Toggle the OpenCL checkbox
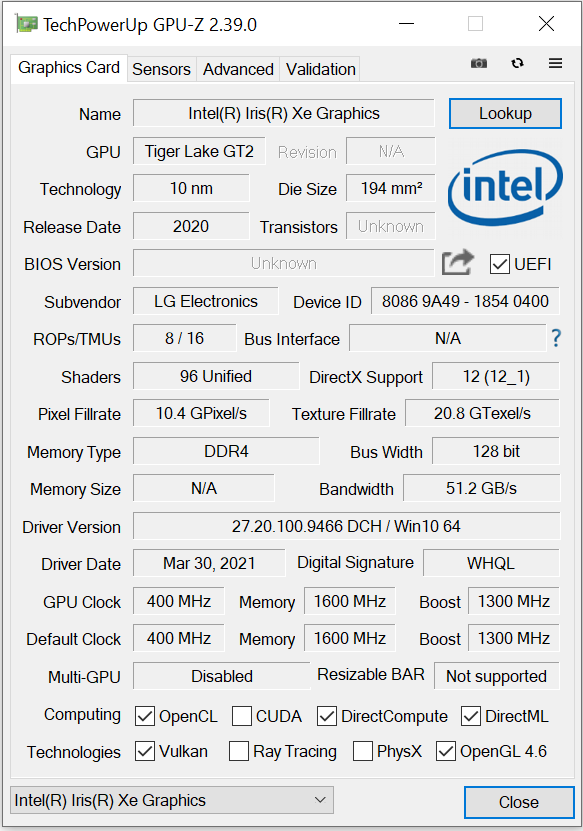Screen dimensions: 583x831 [145, 716]
